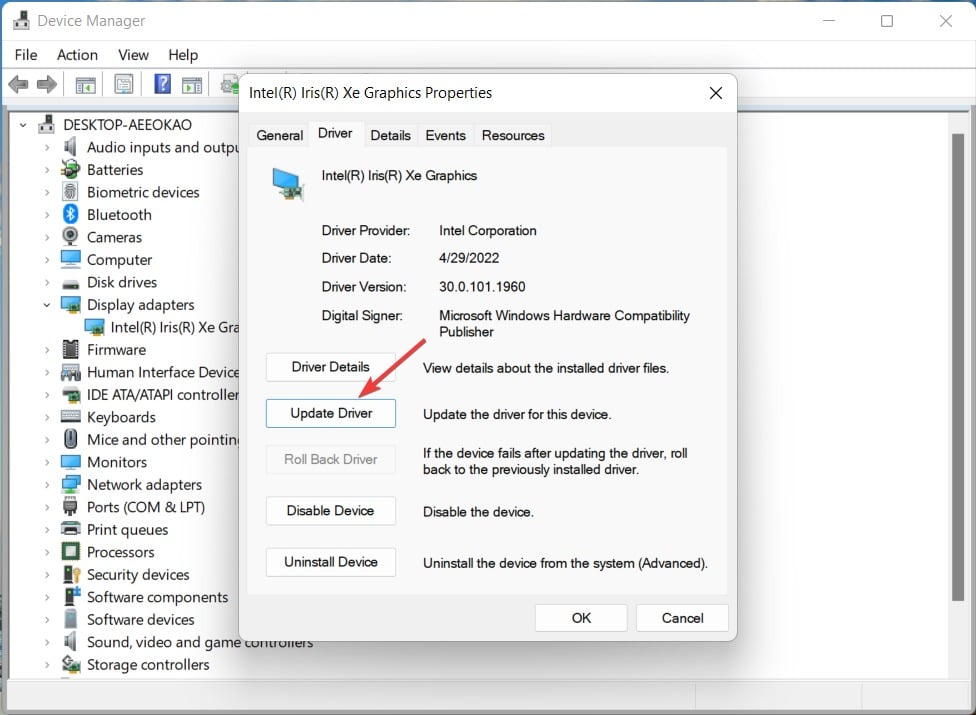This screenshot has height=715, width=976.
Task: Click the Biometric devices fingerprint icon
Action: tap(70, 192)
